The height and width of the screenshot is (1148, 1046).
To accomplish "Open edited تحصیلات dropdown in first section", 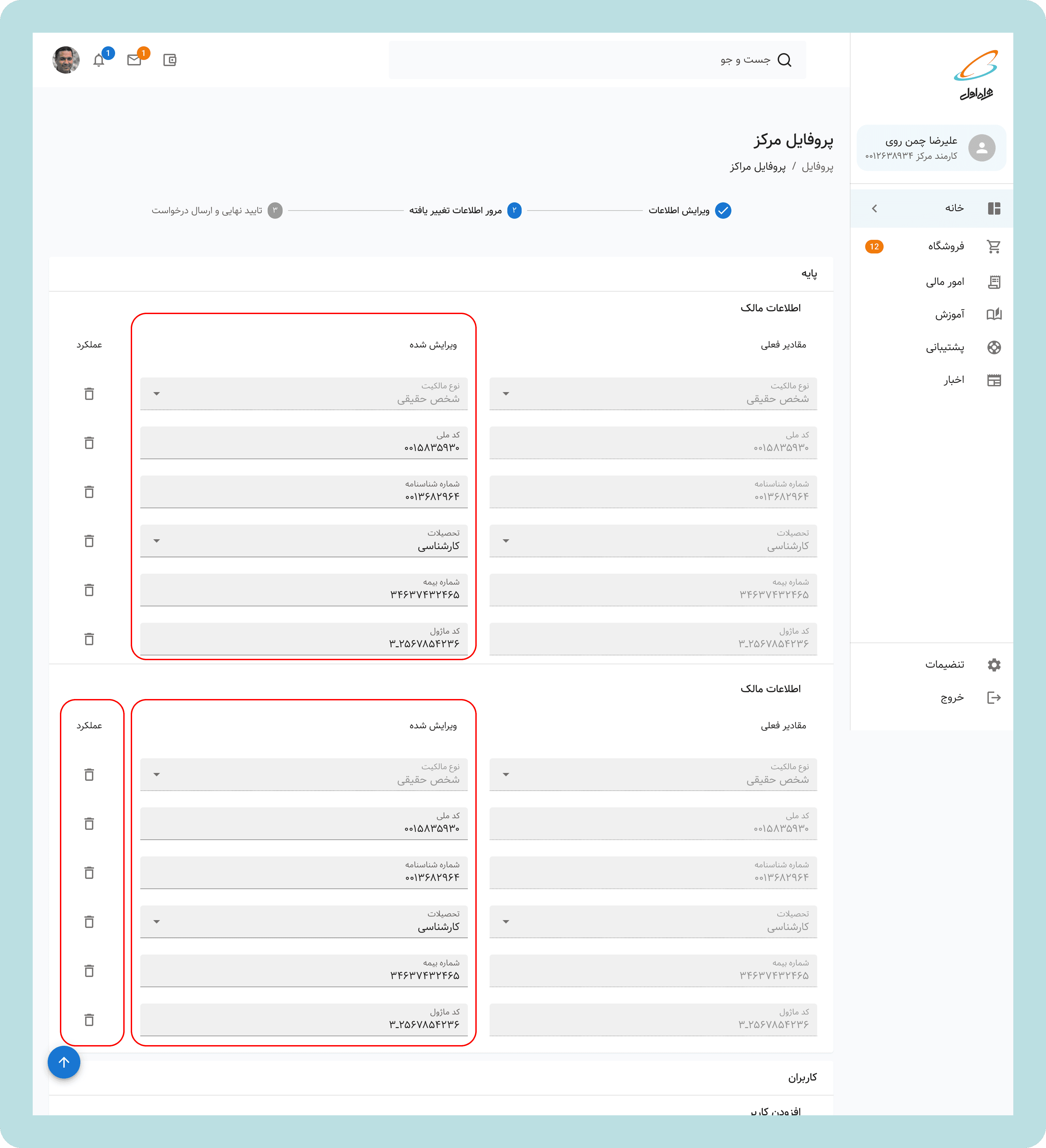I will tap(157, 540).
